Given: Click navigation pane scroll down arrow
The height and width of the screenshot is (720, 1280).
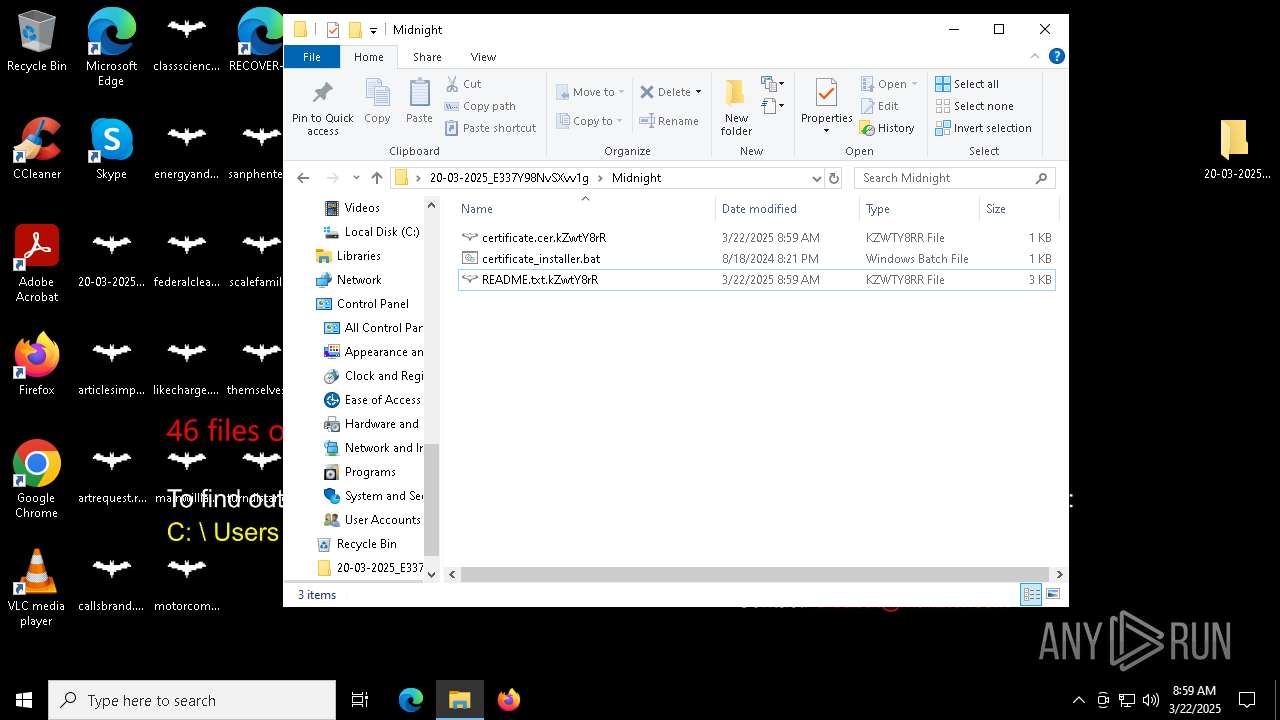Looking at the screenshot, I should tap(432, 574).
